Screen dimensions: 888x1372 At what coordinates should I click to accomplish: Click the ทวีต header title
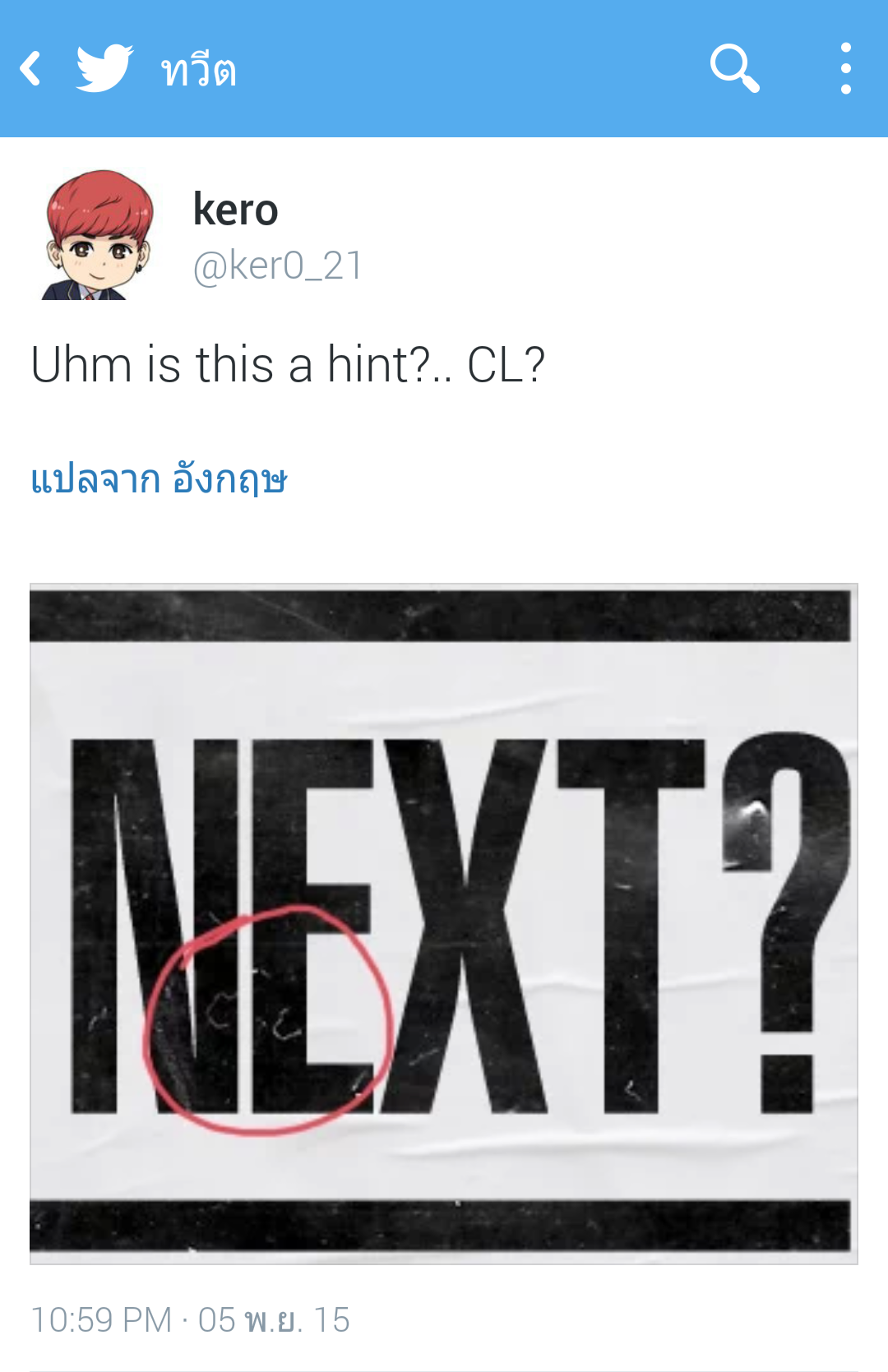pyautogui.click(x=199, y=69)
